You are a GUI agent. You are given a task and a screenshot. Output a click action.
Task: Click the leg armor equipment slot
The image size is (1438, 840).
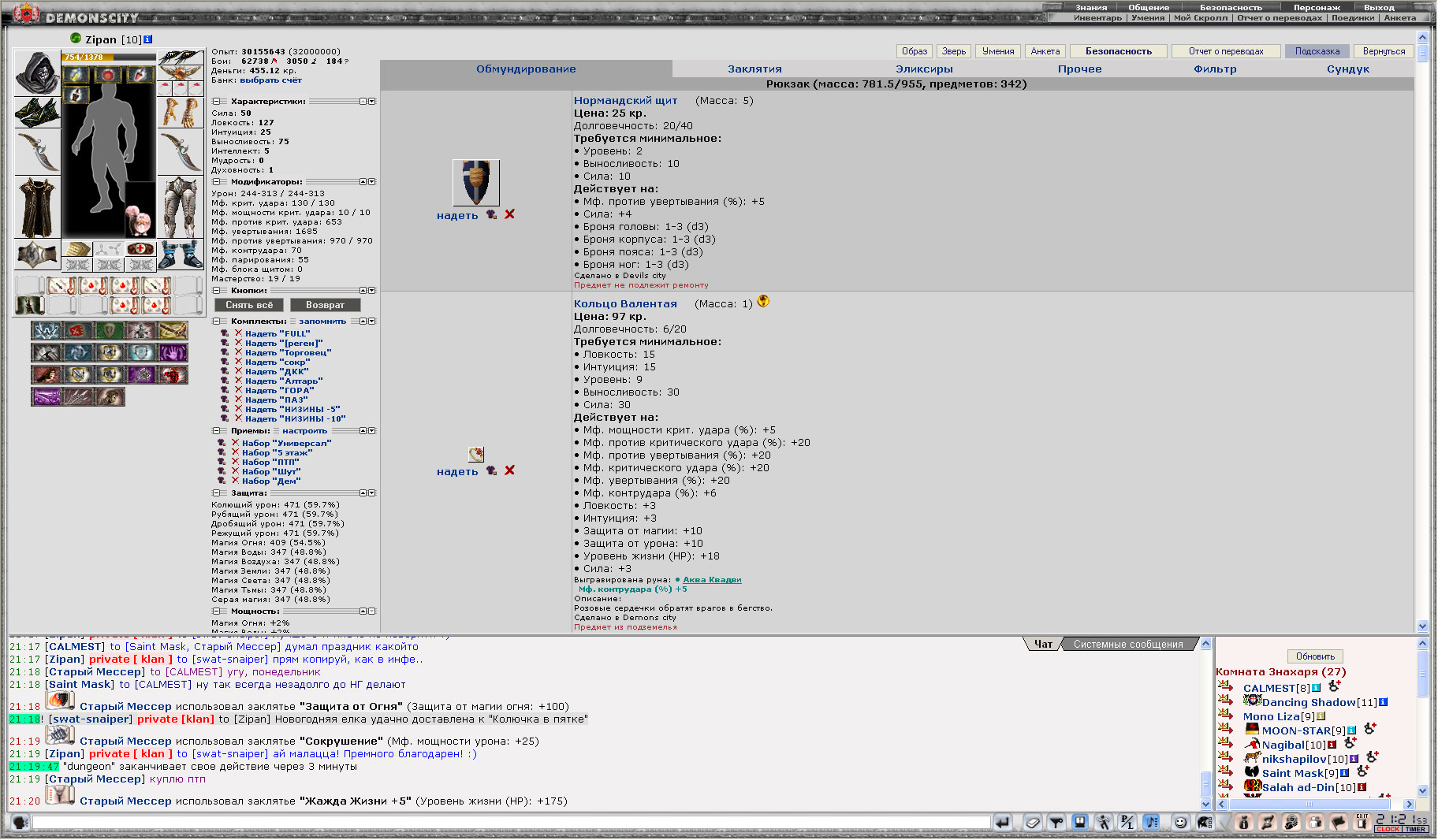click(181, 207)
